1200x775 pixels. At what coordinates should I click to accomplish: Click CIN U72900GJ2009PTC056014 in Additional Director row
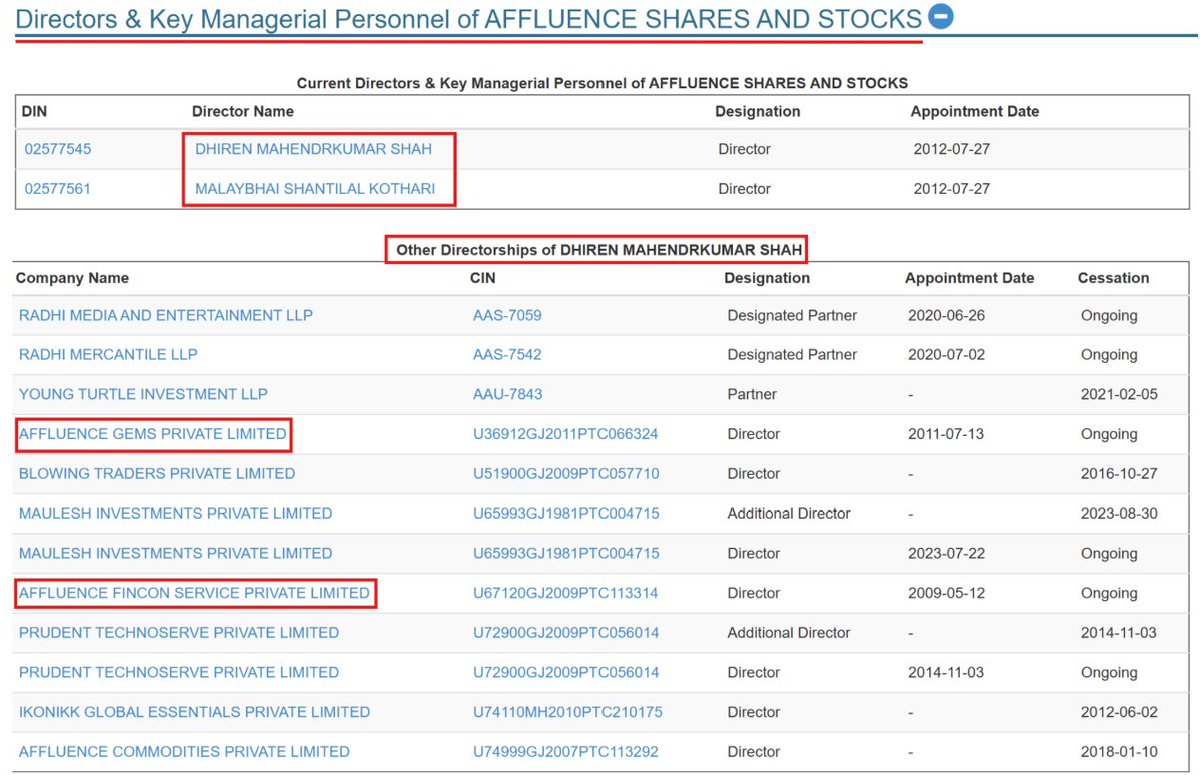click(x=566, y=633)
